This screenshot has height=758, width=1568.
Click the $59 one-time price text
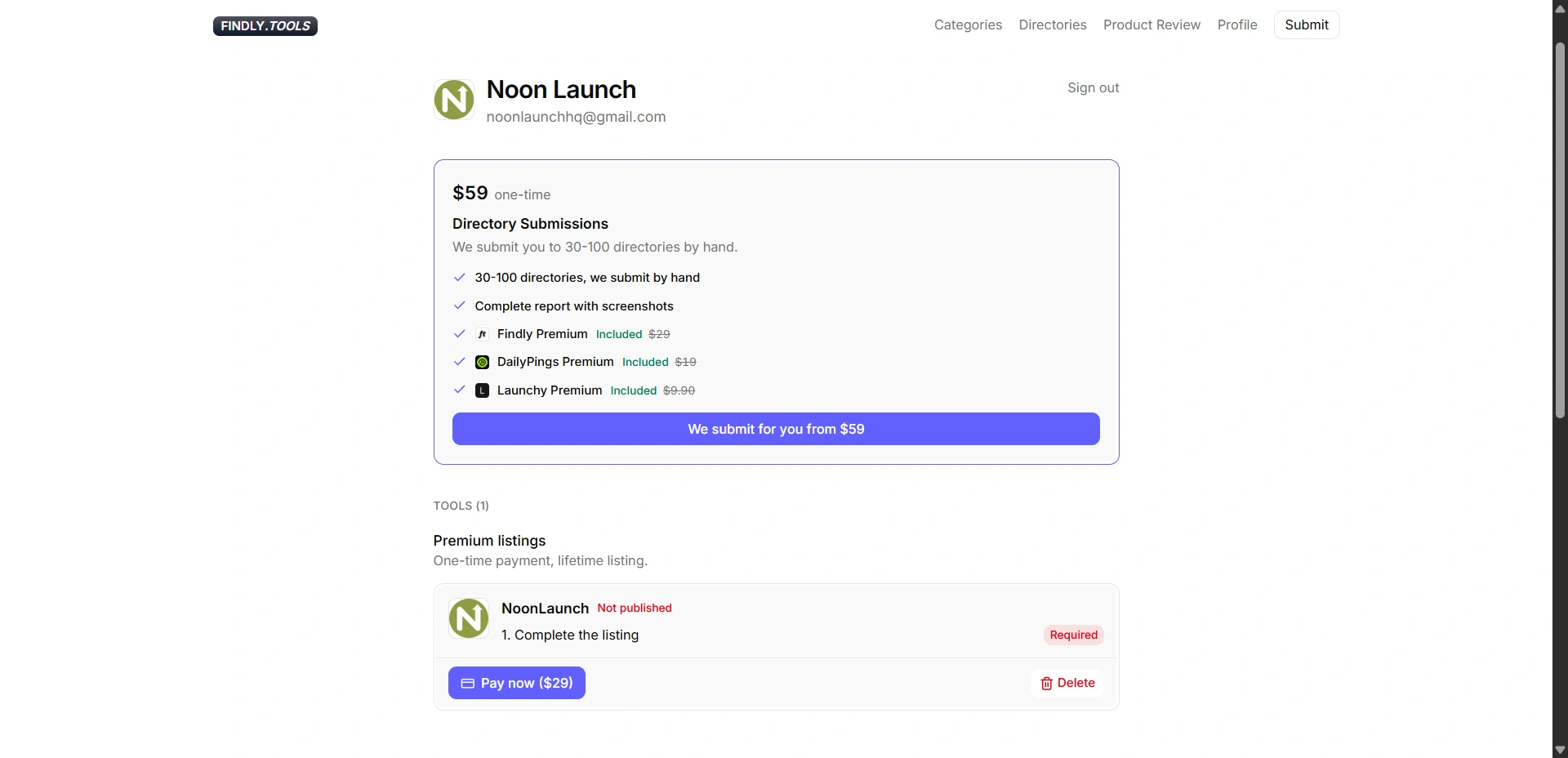pos(501,193)
